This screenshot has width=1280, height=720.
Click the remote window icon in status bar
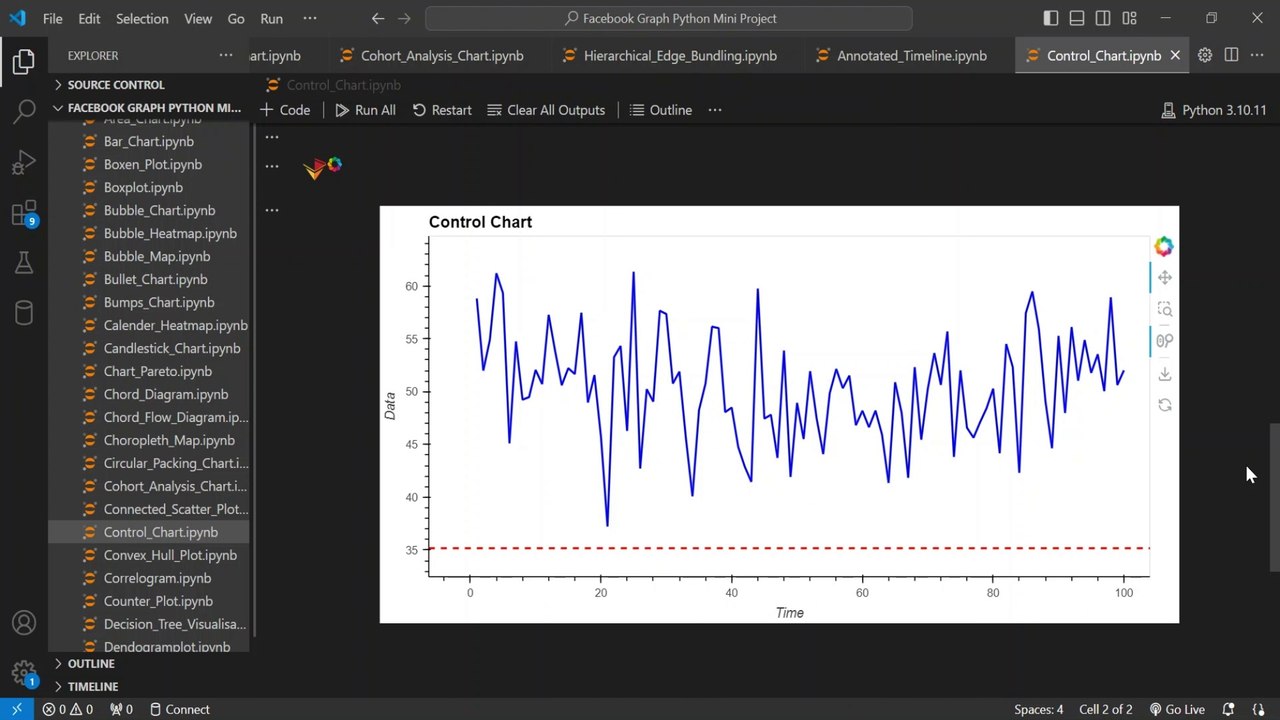[16, 709]
